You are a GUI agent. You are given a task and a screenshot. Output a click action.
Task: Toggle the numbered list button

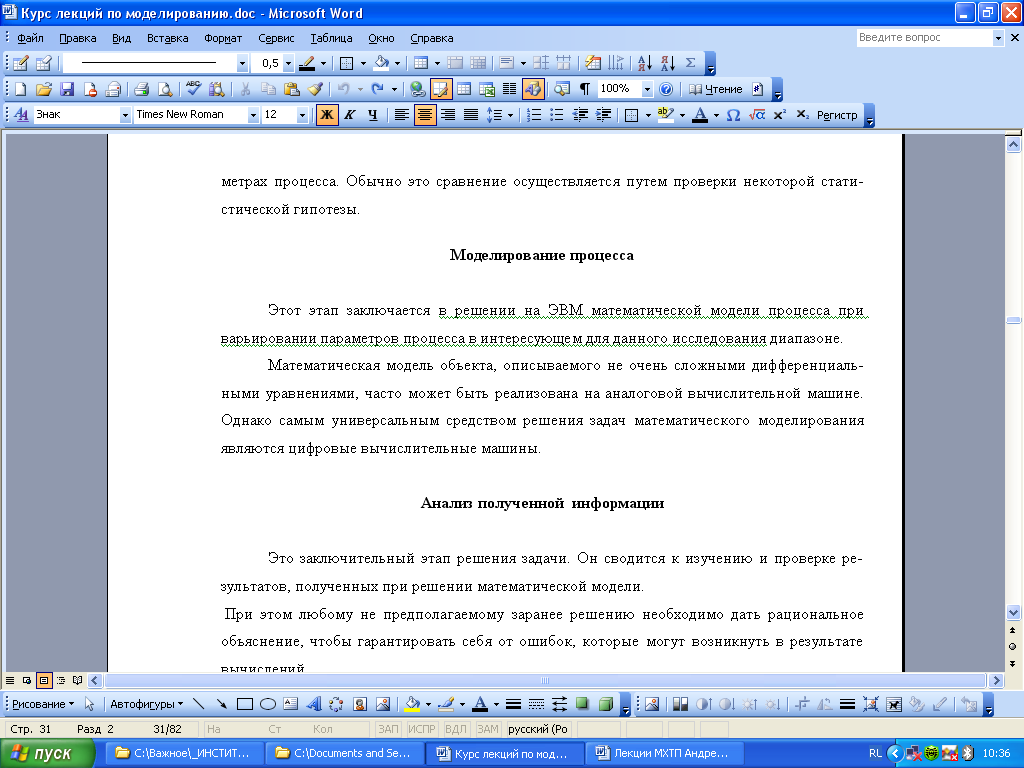[534, 115]
